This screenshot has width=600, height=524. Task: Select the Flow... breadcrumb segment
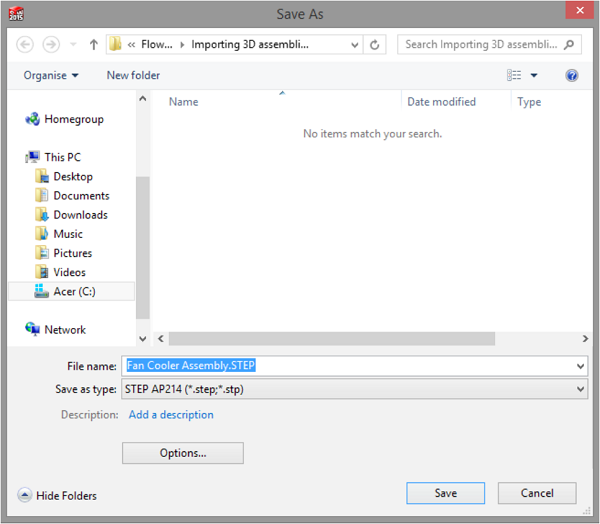click(157, 44)
